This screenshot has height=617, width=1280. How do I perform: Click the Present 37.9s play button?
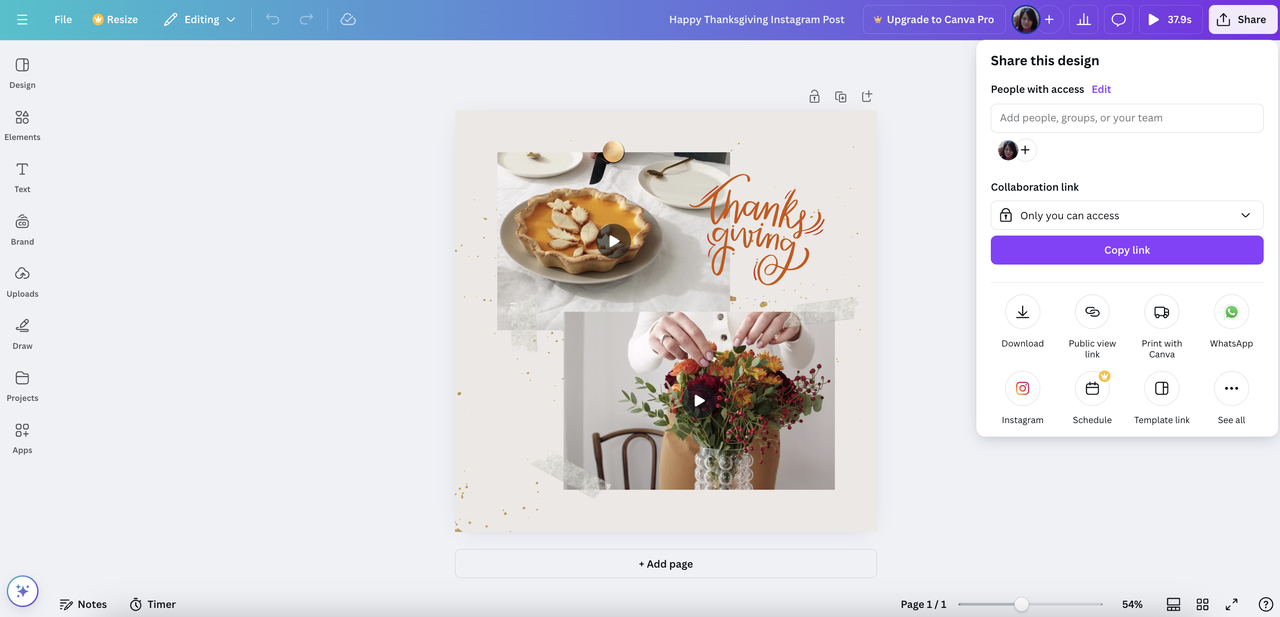tap(1170, 19)
